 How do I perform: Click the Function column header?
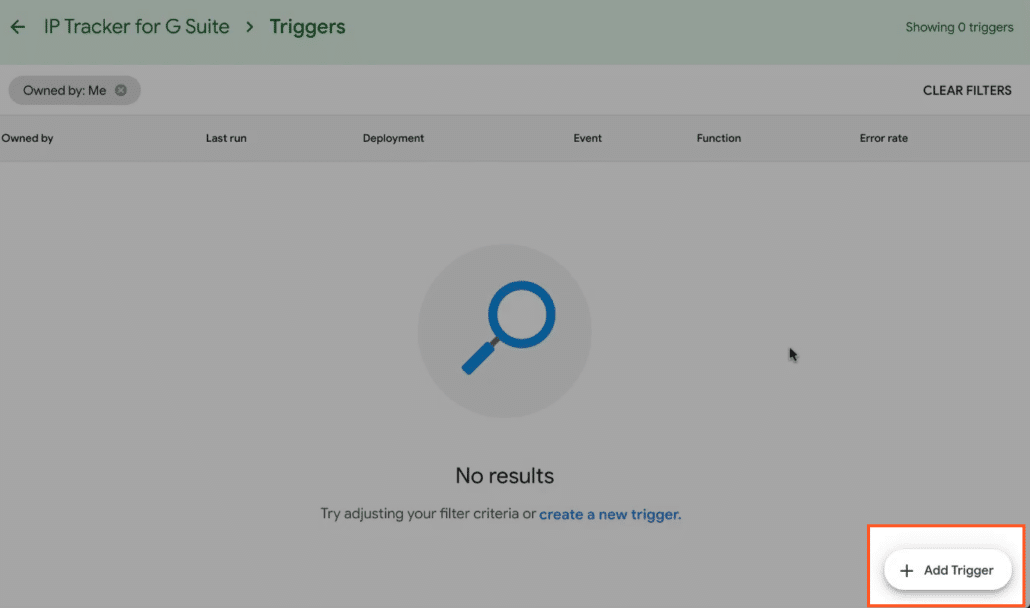(719, 139)
